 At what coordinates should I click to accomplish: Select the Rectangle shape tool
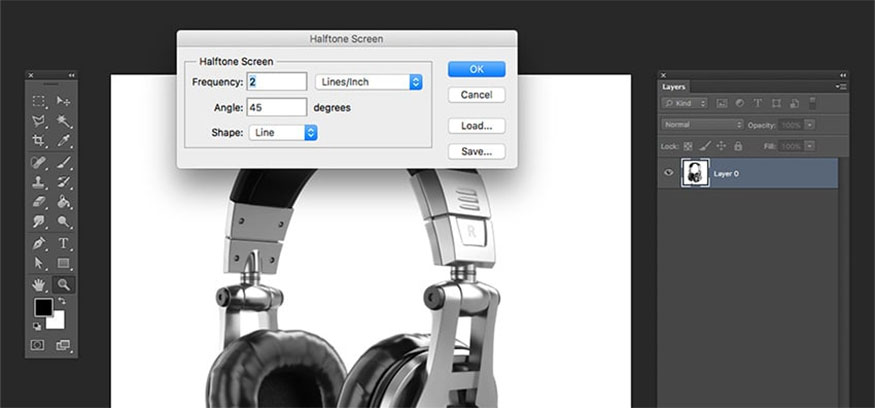pyautogui.click(x=63, y=263)
